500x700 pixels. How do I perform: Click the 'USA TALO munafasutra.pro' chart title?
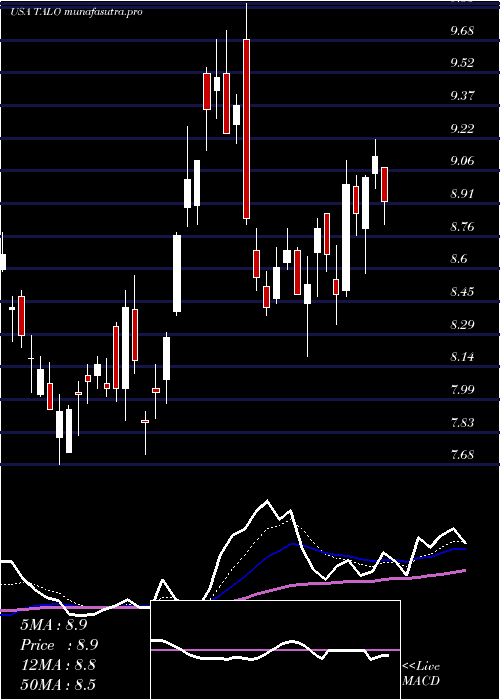coord(76,12)
